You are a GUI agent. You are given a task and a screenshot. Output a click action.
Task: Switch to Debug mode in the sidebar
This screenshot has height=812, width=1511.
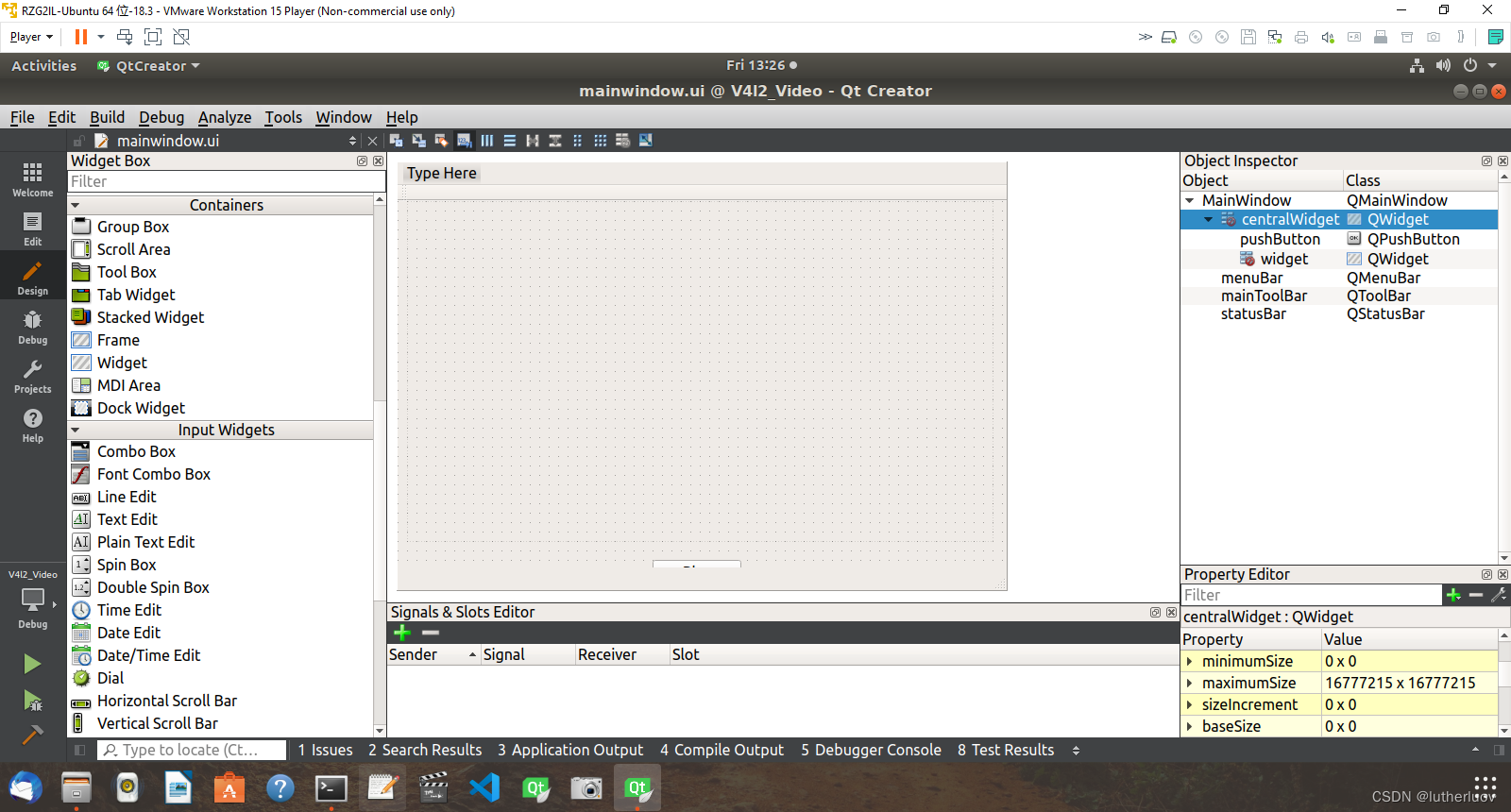(x=33, y=327)
